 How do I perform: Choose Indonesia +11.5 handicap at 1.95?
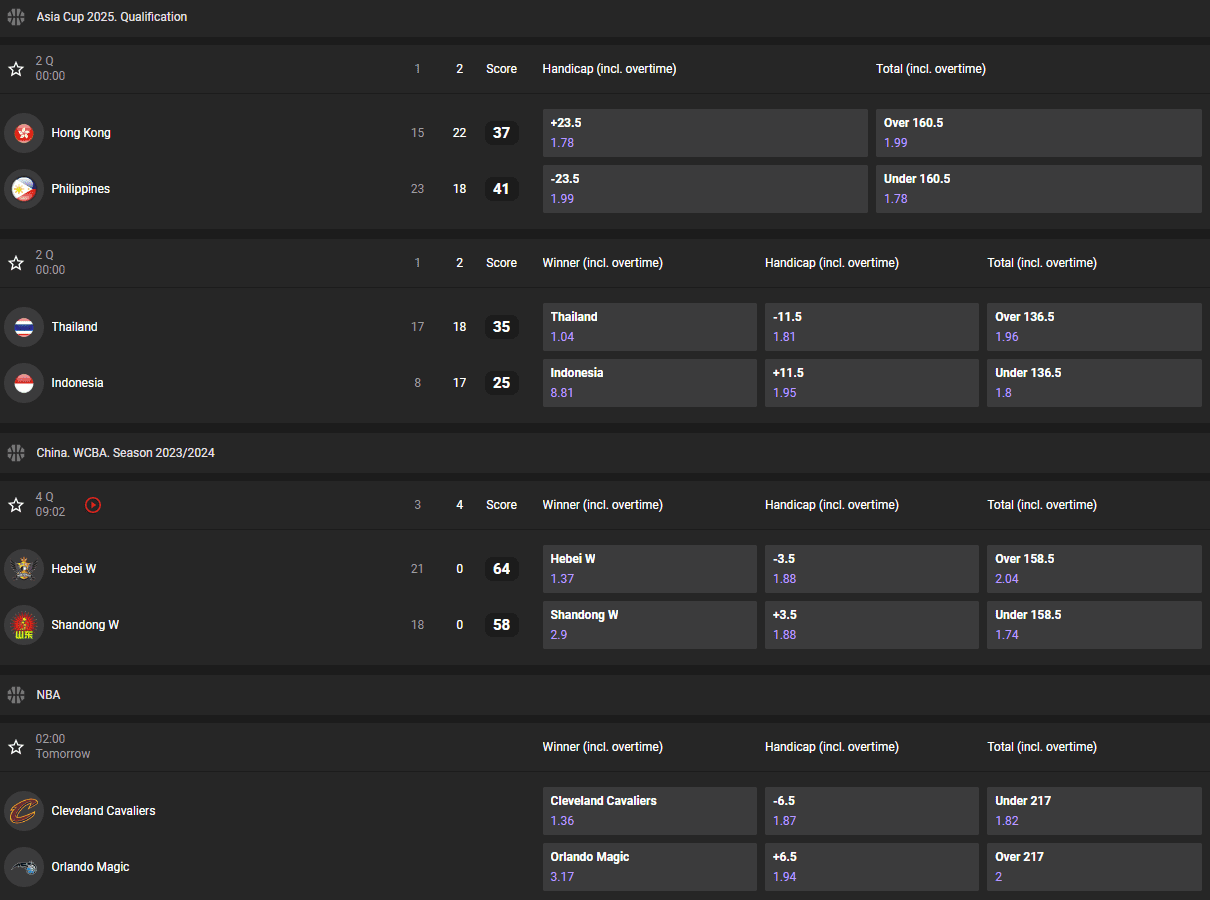pos(872,383)
